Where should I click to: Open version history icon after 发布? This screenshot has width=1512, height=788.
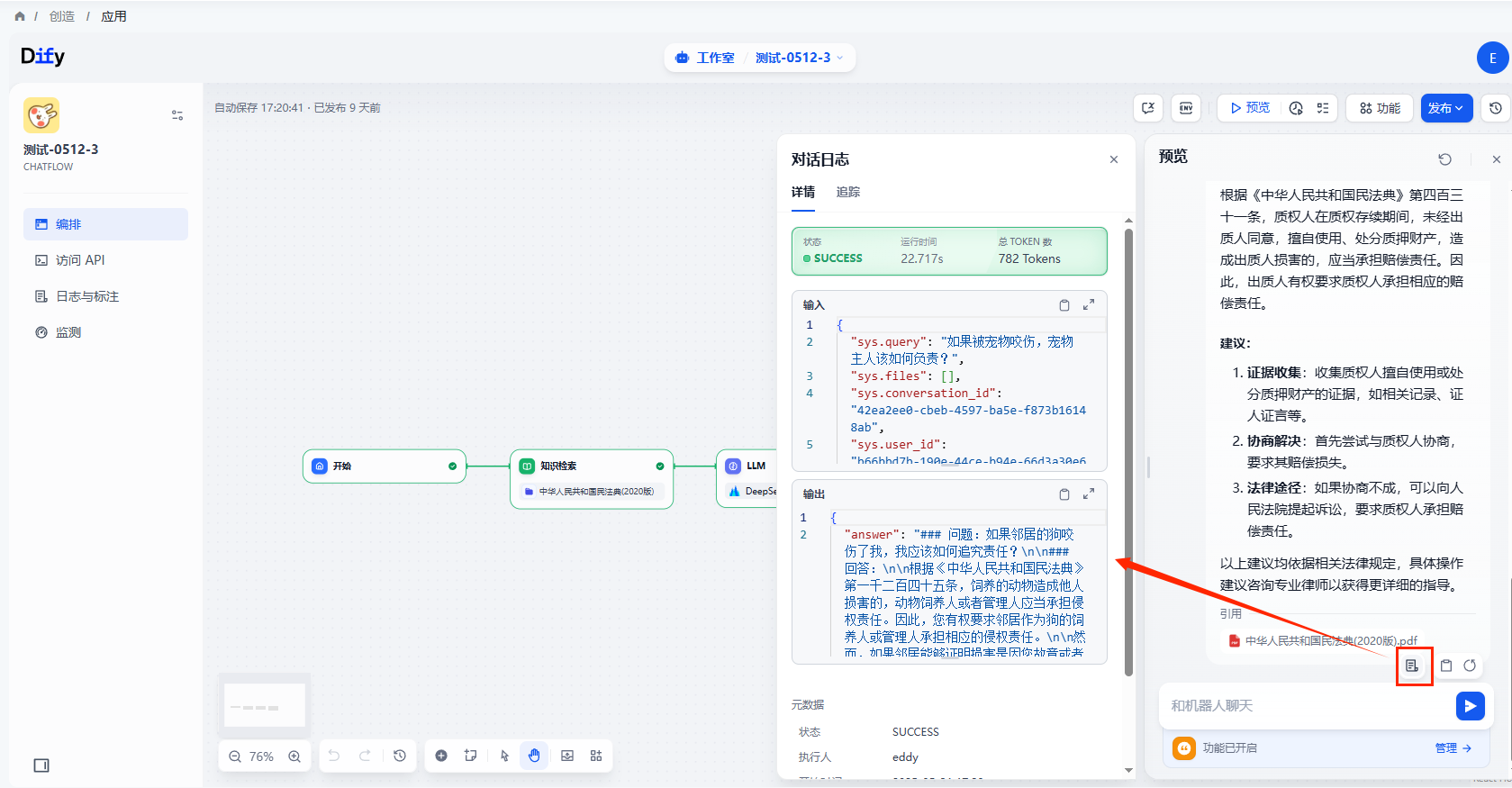[1496, 108]
